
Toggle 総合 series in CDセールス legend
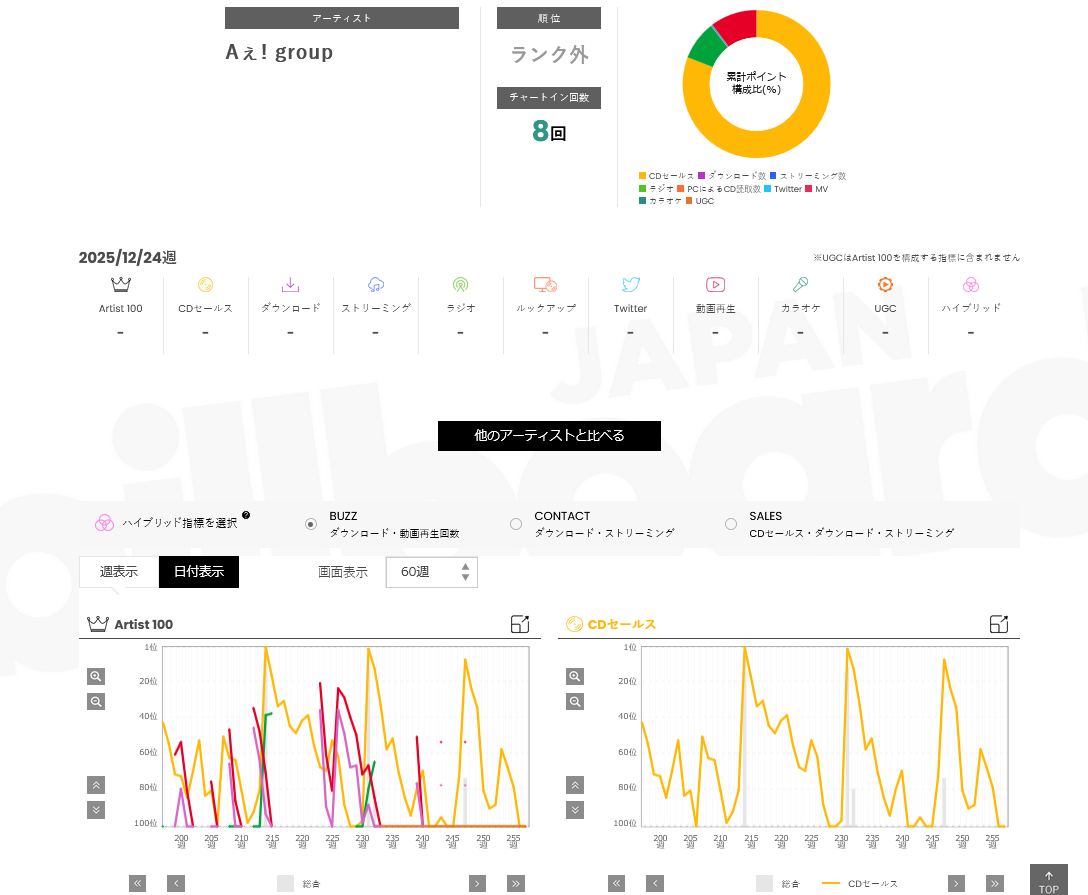[x=778, y=883]
